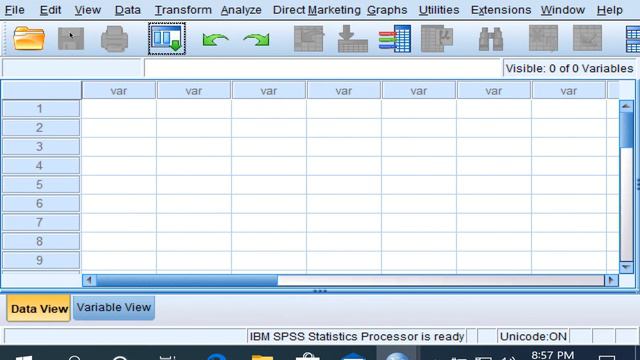Click the Go to Case toolbar icon
This screenshot has height=360, width=640.
tap(309, 39)
